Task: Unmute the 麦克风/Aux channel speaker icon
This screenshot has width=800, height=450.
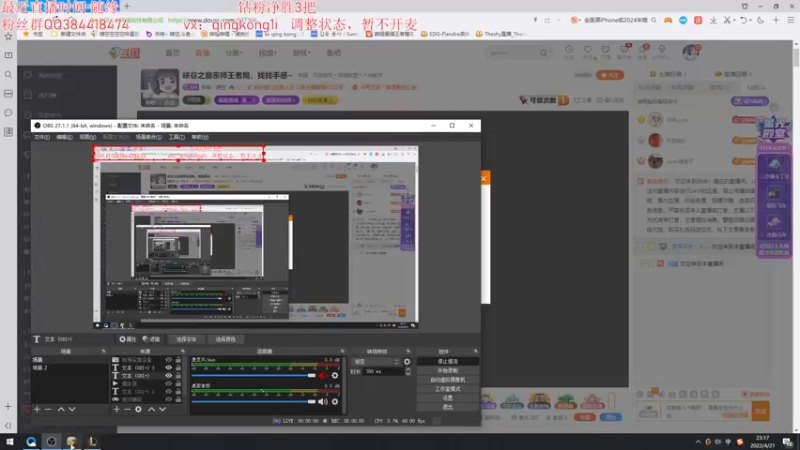Action: 323,376
